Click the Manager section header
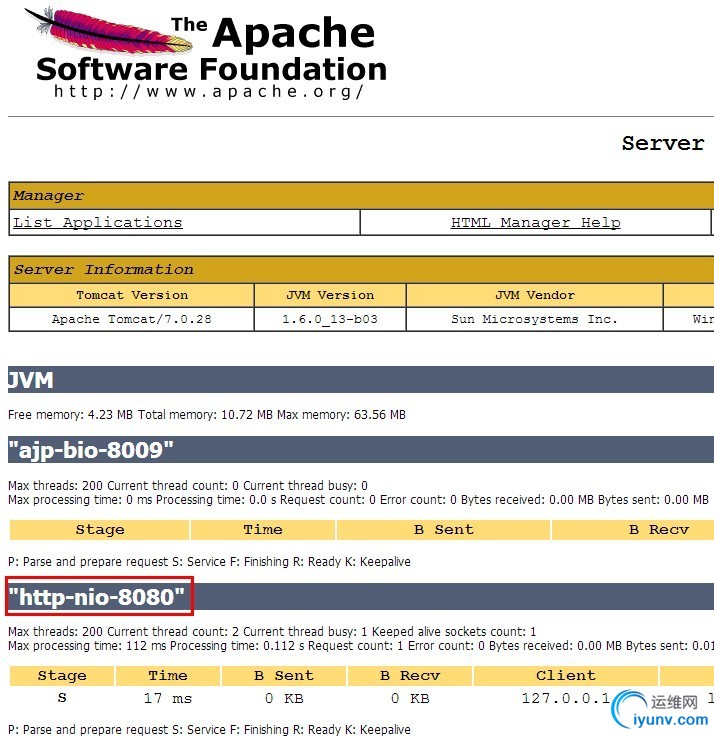Image resolution: width=714 pixels, height=736 pixels. click(x=361, y=196)
